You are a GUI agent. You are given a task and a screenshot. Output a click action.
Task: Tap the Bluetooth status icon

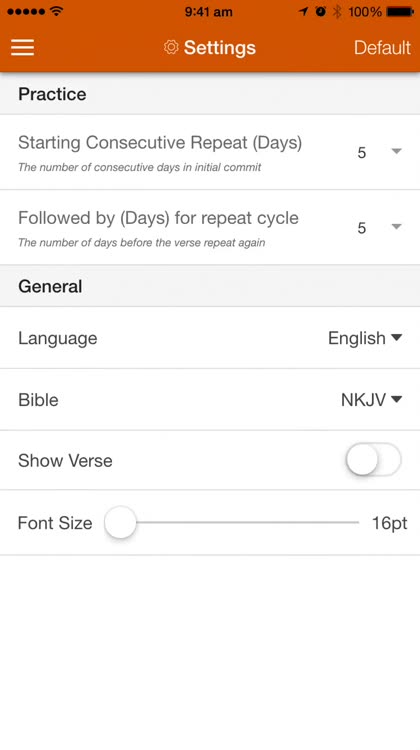coord(337,11)
